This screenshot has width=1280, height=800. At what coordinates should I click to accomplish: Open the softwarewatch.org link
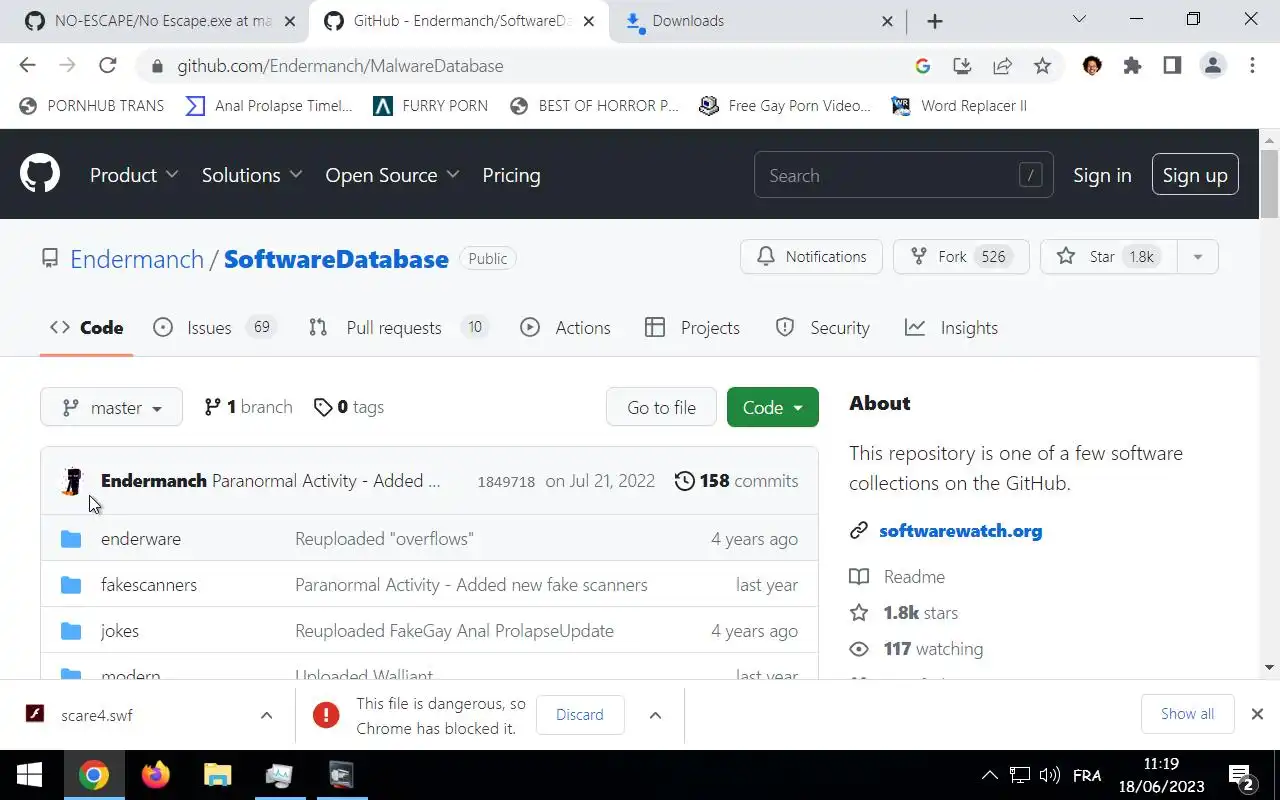click(960, 531)
